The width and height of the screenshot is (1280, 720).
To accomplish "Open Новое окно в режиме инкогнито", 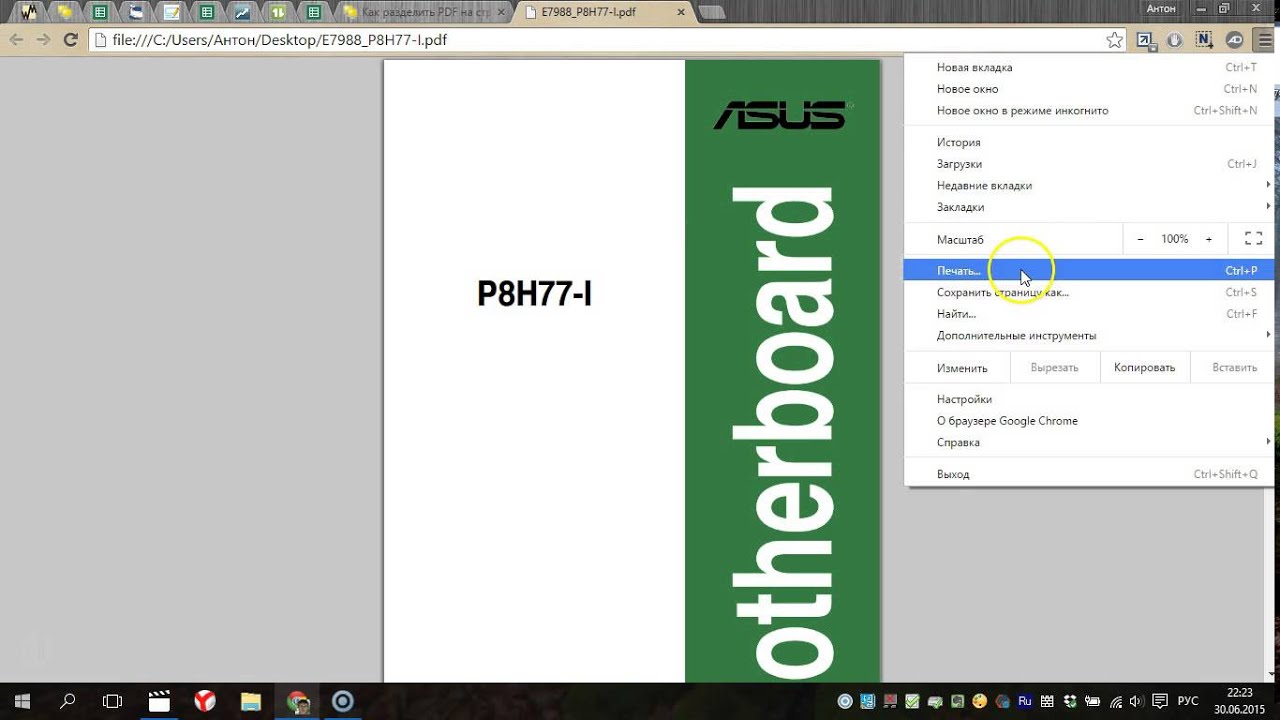I will [x=1089, y=110].
